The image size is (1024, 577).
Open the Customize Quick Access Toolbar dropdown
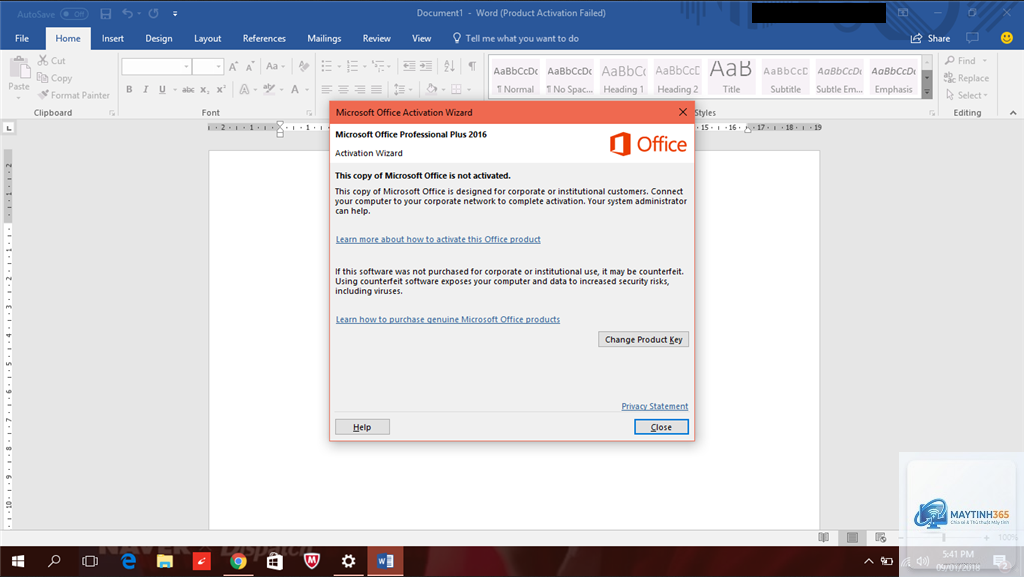pyautogui.click(x=175, y=14)
